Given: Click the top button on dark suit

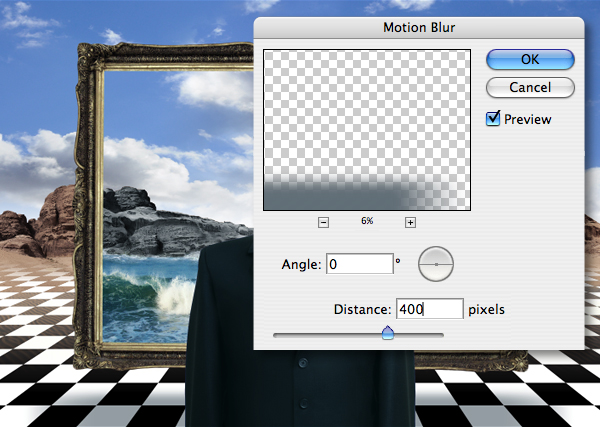Looking at the screenshot, I should (x=303, y=362).
